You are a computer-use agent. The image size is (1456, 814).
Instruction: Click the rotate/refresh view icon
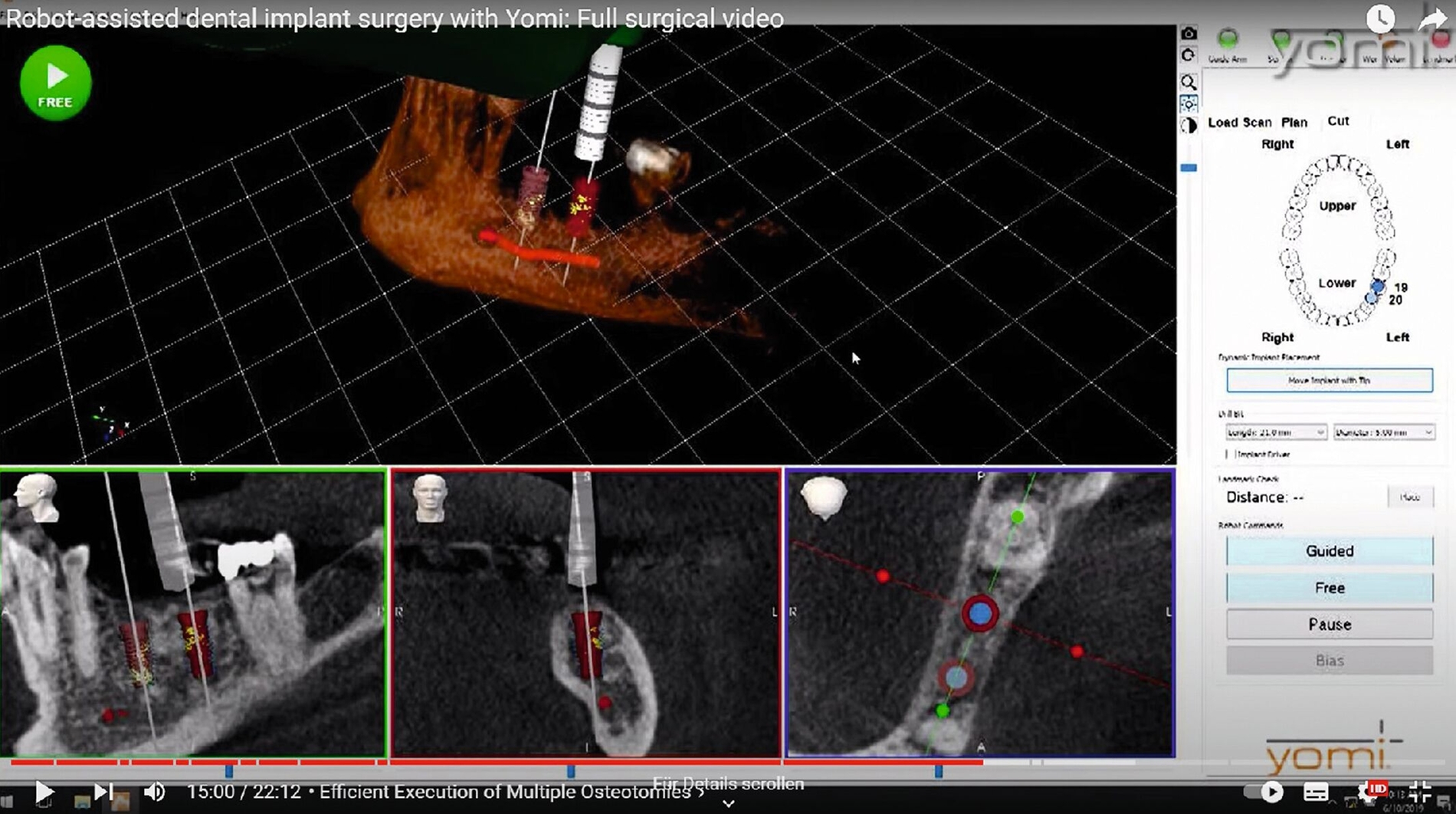1189,55
